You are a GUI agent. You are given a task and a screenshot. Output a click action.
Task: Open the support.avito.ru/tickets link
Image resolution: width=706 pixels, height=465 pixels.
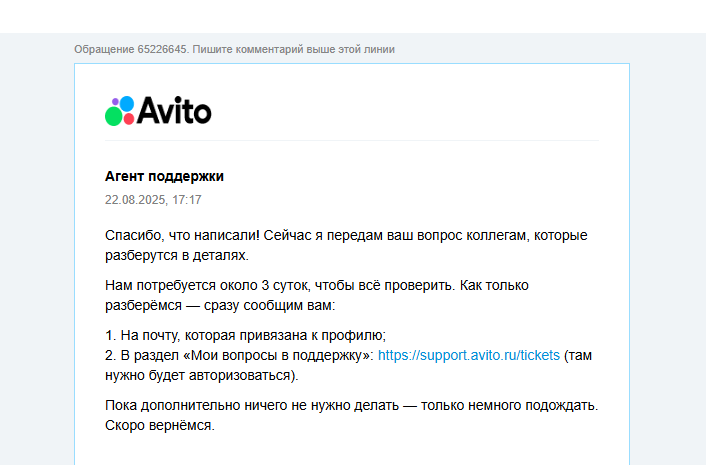pos(469,355)
